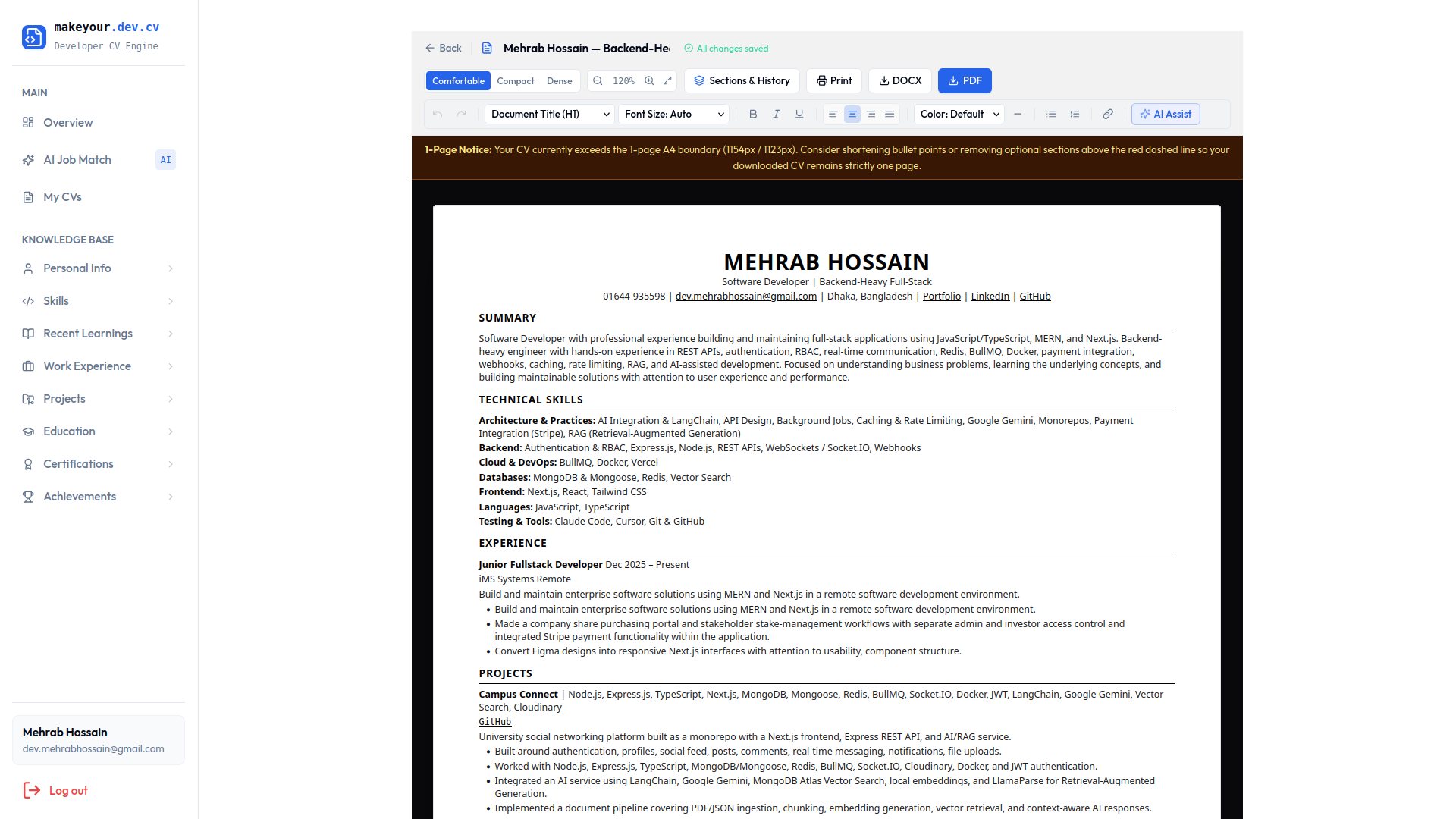Toggle underline formatting
Image resolution: width=1456 pixels, height=819 pixels.
tap(799, 115)
